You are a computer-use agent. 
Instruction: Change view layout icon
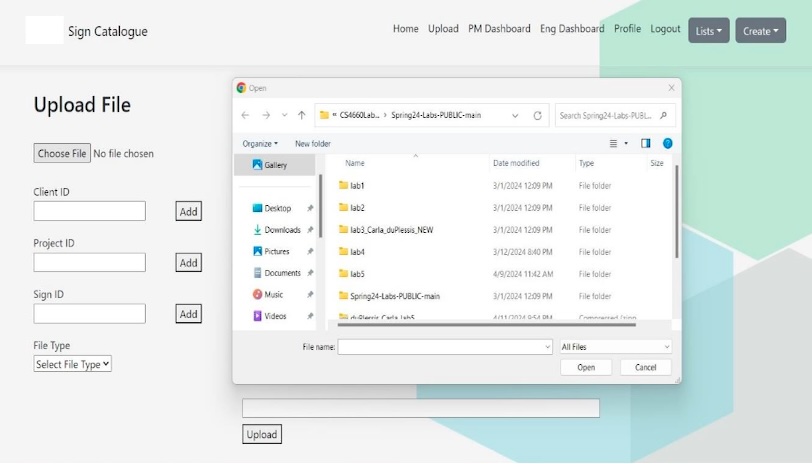click(613, 143)
